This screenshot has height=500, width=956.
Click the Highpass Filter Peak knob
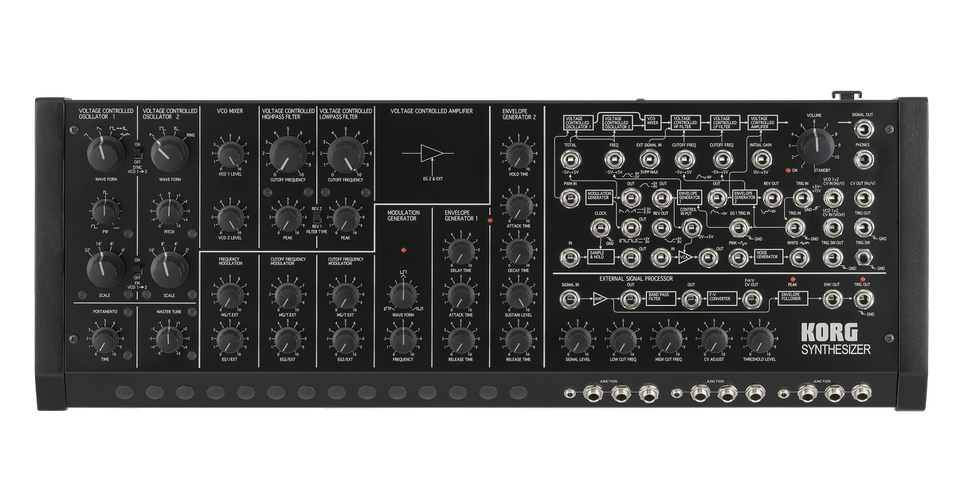tap(286, 218)
